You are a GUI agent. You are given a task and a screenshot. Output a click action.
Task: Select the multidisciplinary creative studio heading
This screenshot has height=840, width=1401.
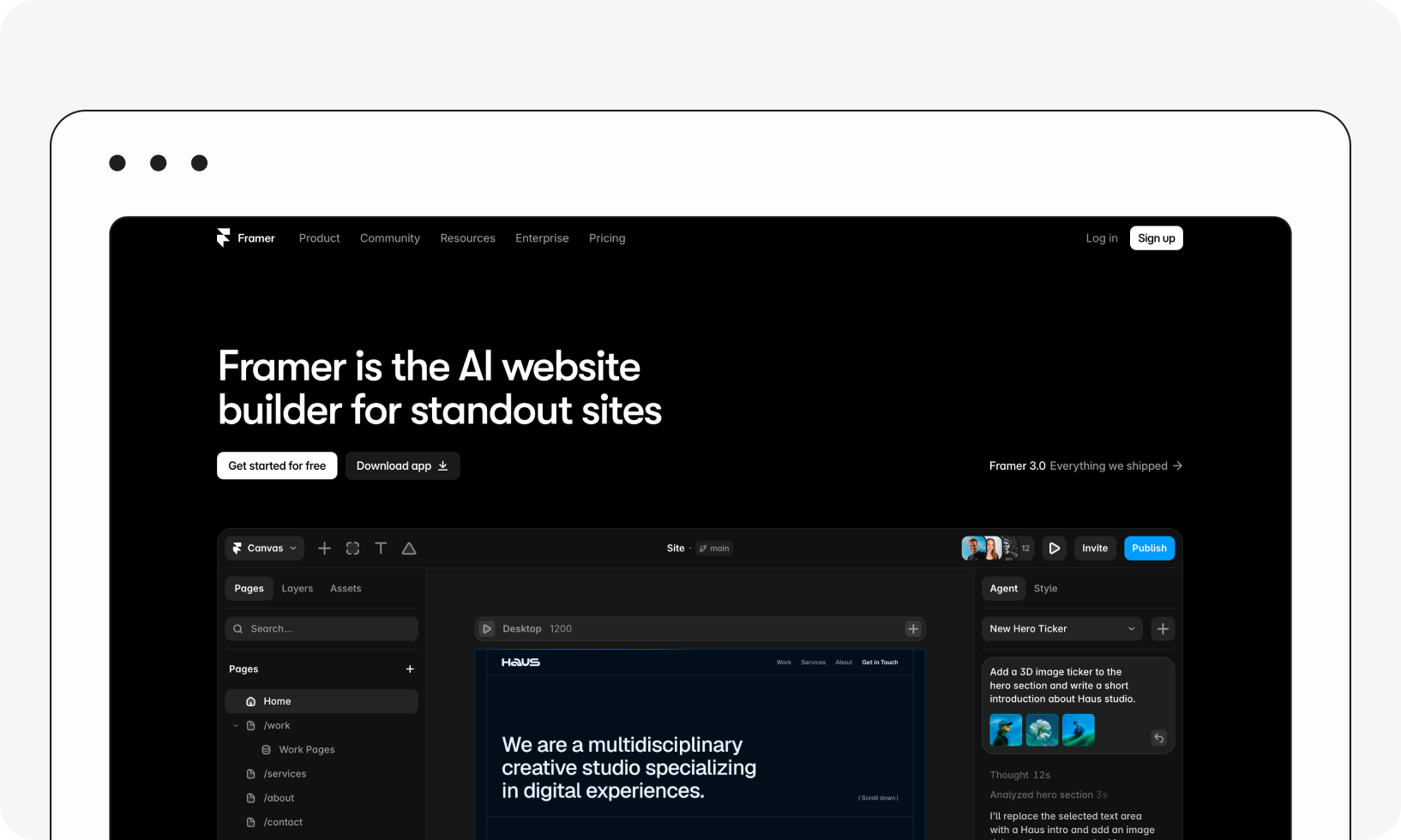pos(629,768)
